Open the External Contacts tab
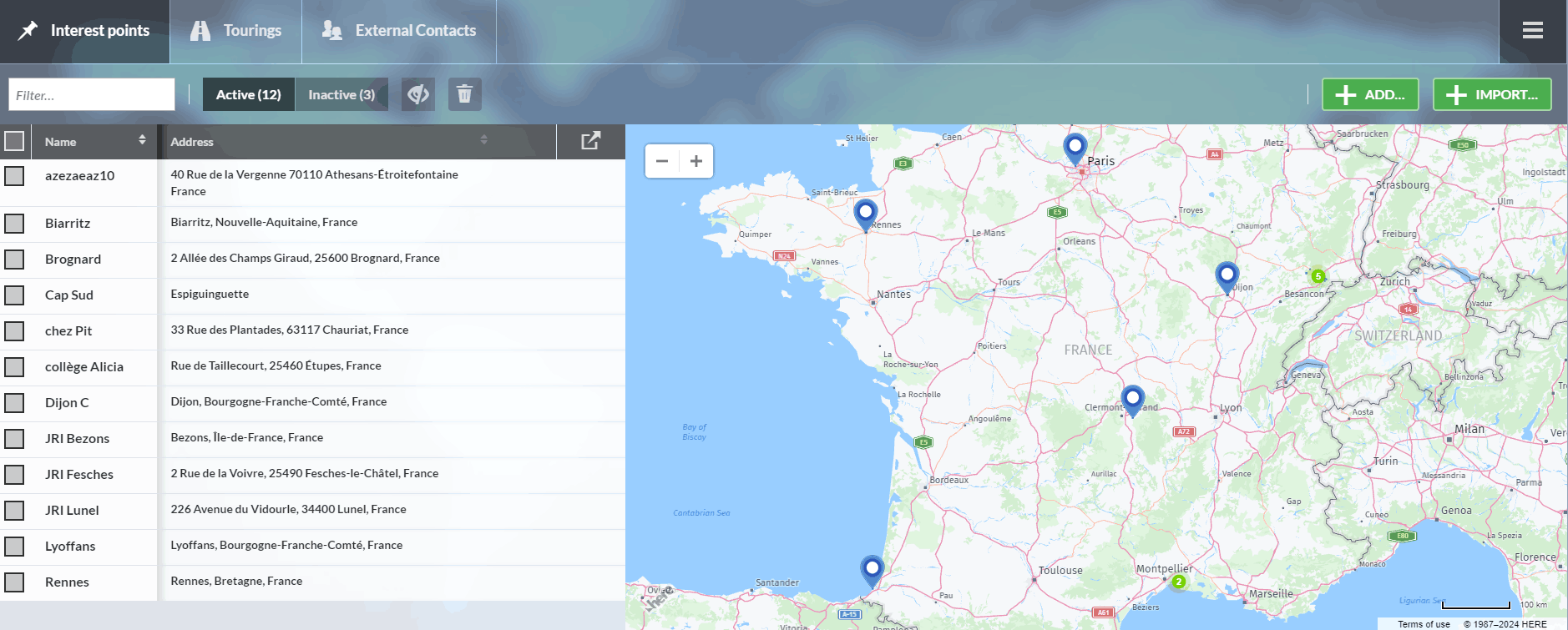 click(399, 31)
